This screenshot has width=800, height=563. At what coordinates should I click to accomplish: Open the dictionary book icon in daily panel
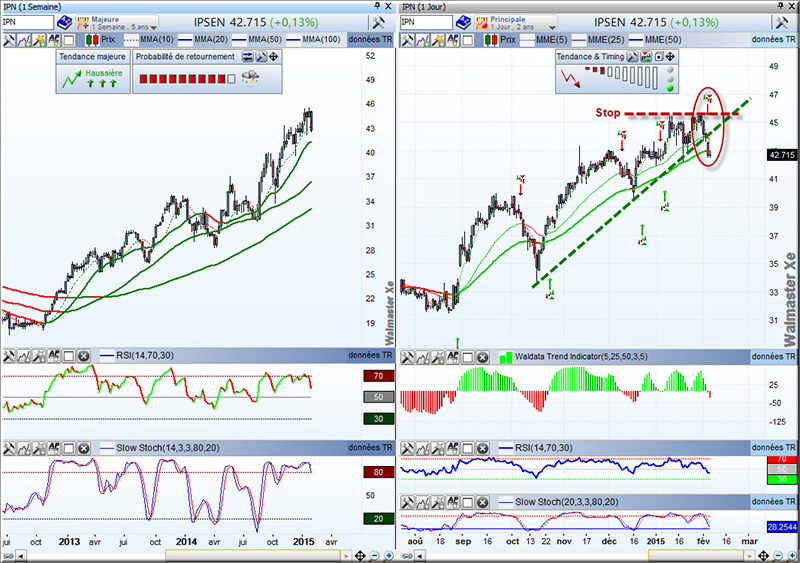pos(463,22)
